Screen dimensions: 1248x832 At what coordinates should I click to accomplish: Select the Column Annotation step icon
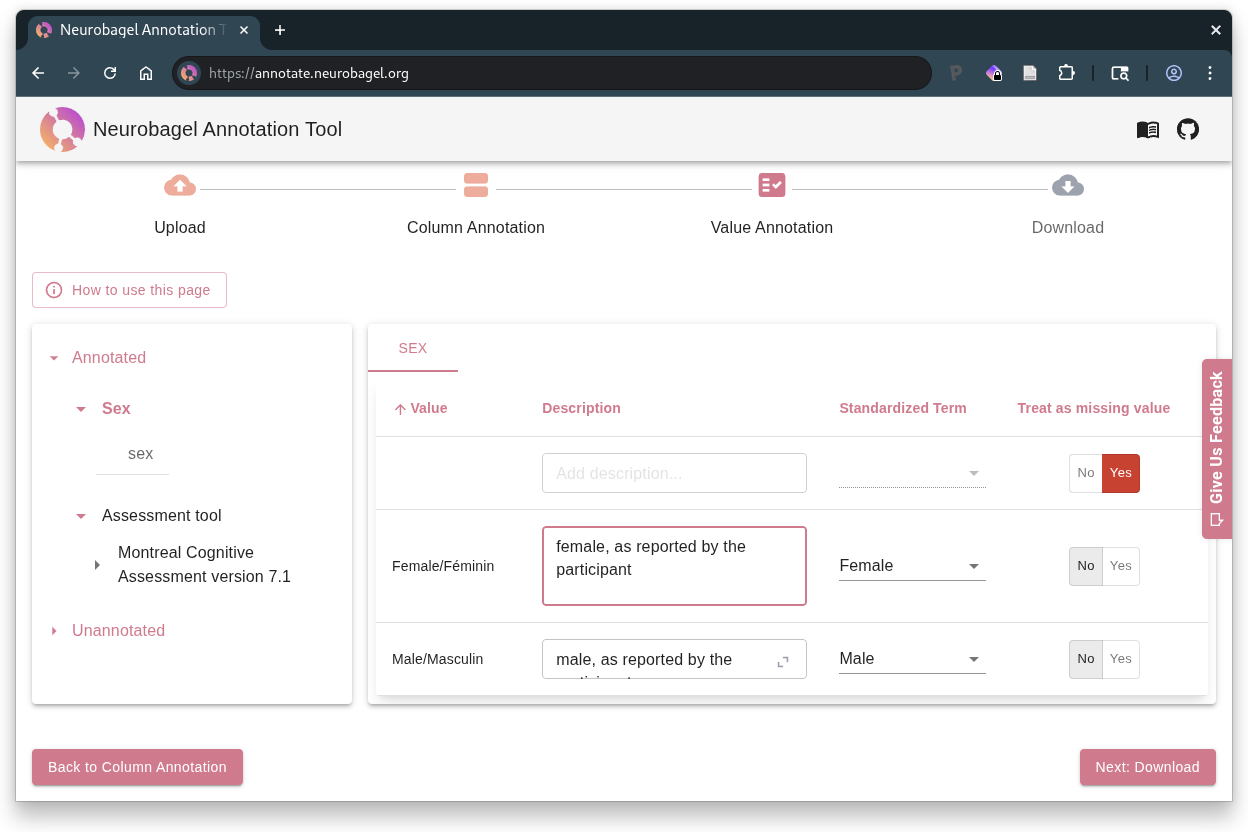pyautogui.click(x=476, y=185)
